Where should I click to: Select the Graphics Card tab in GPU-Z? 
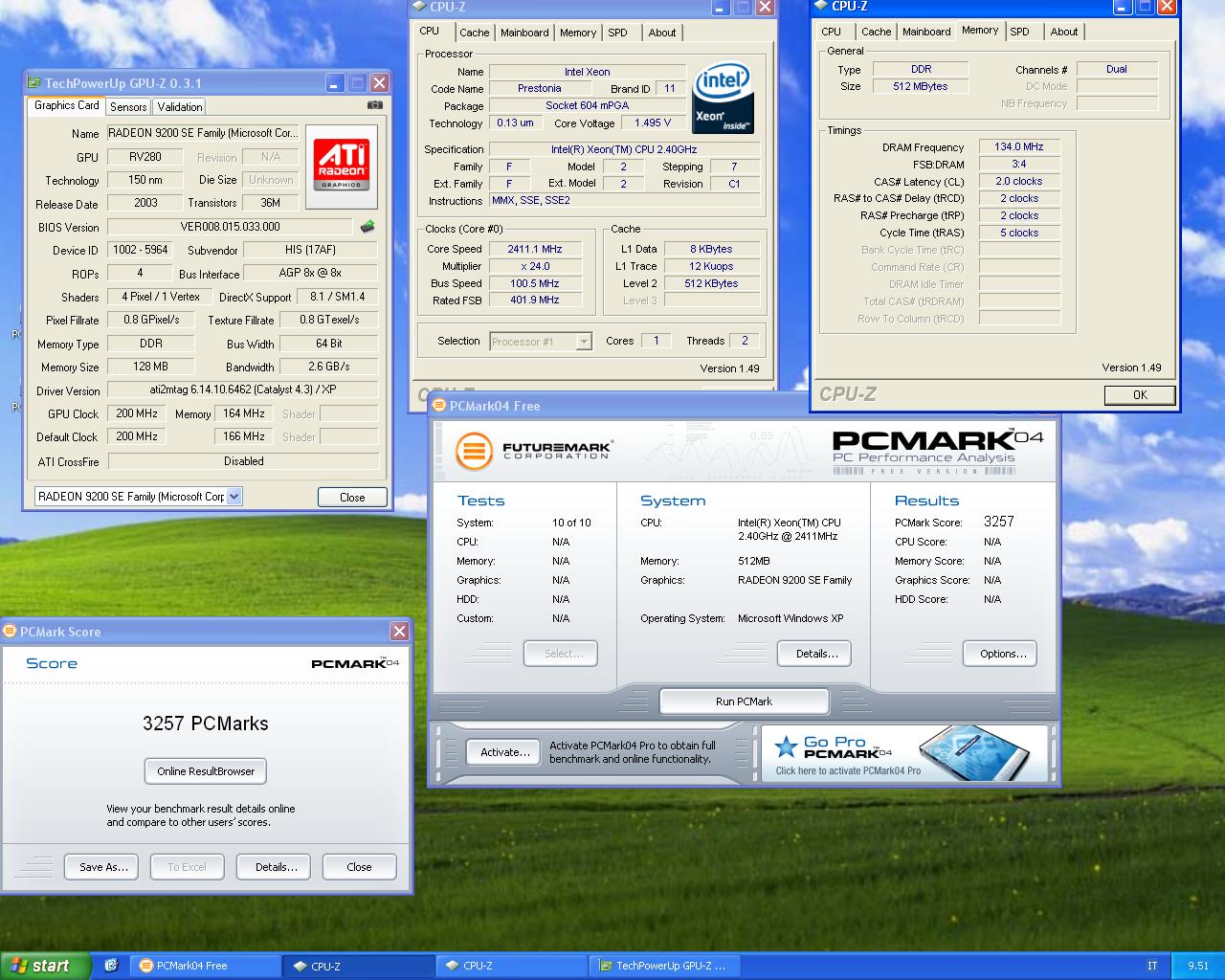point(67,105)
